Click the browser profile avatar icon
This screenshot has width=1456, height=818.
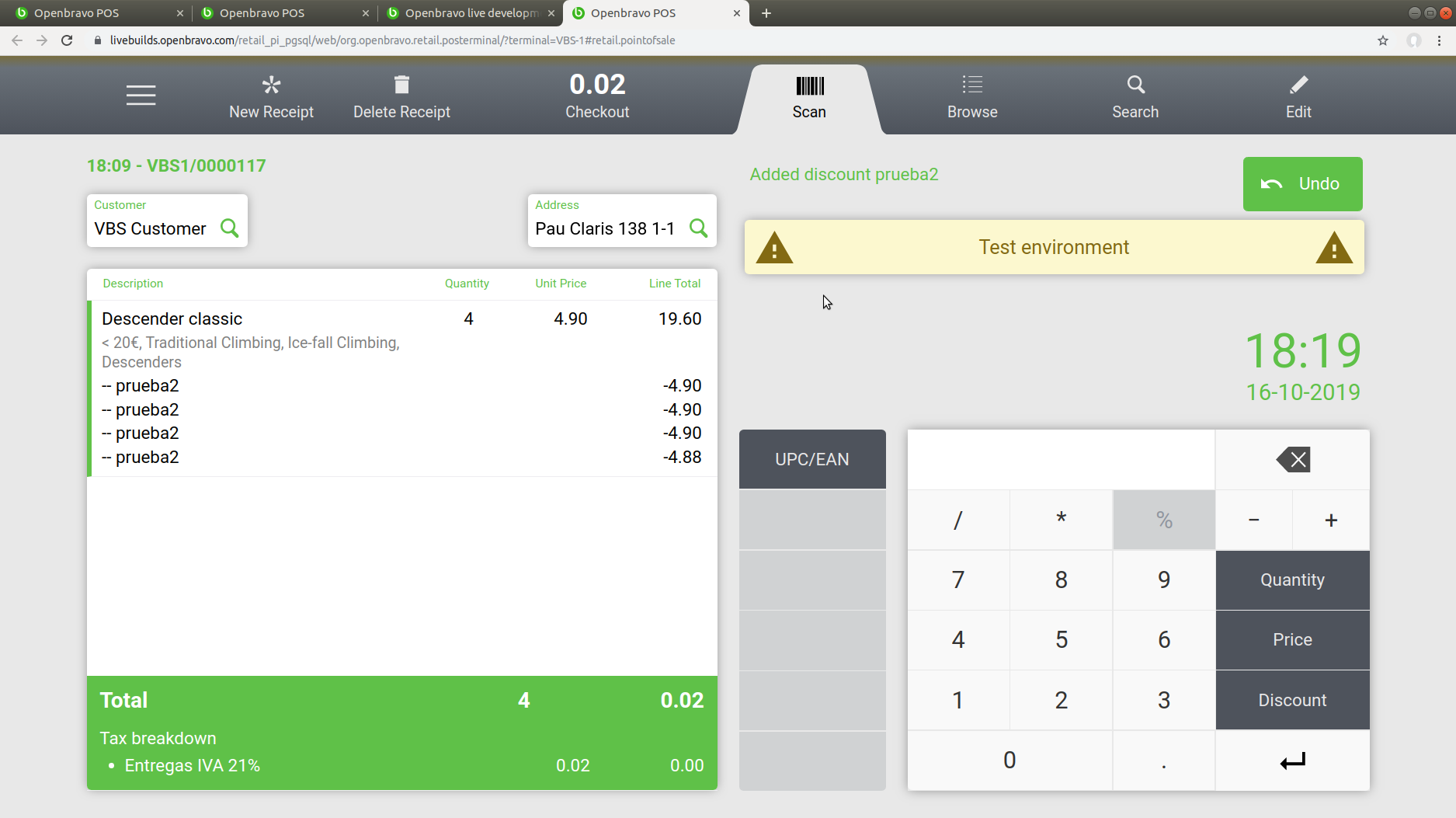click(1414, 40)
